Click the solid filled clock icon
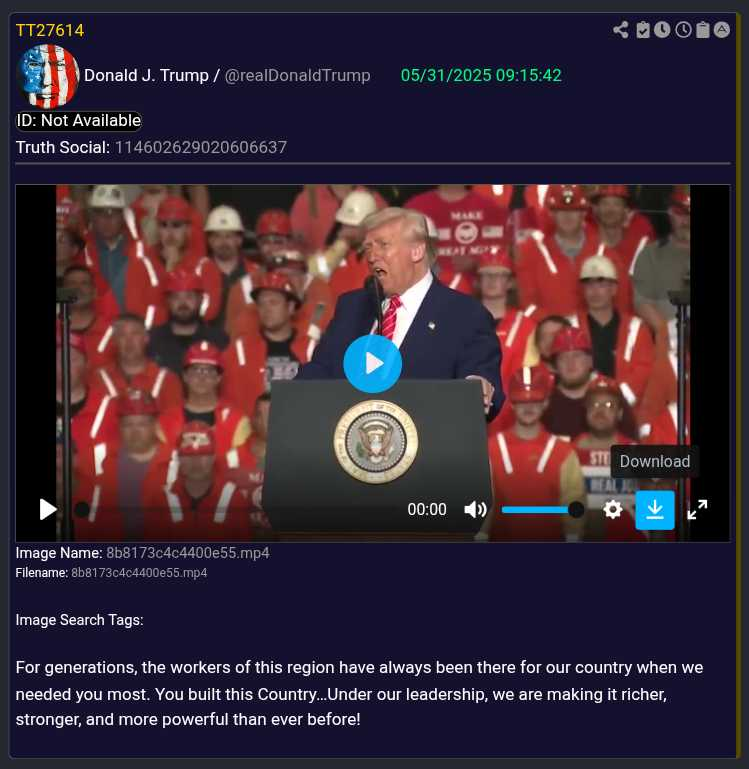This screenshot has width=749, height=769. tap(662, 30)
